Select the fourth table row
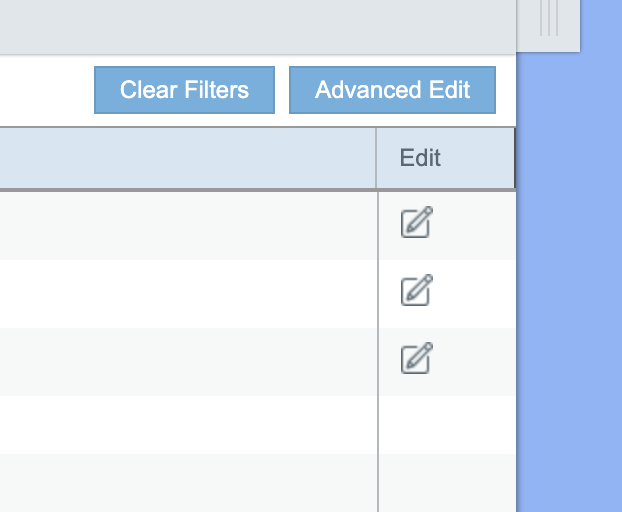 tap(188, 424)
